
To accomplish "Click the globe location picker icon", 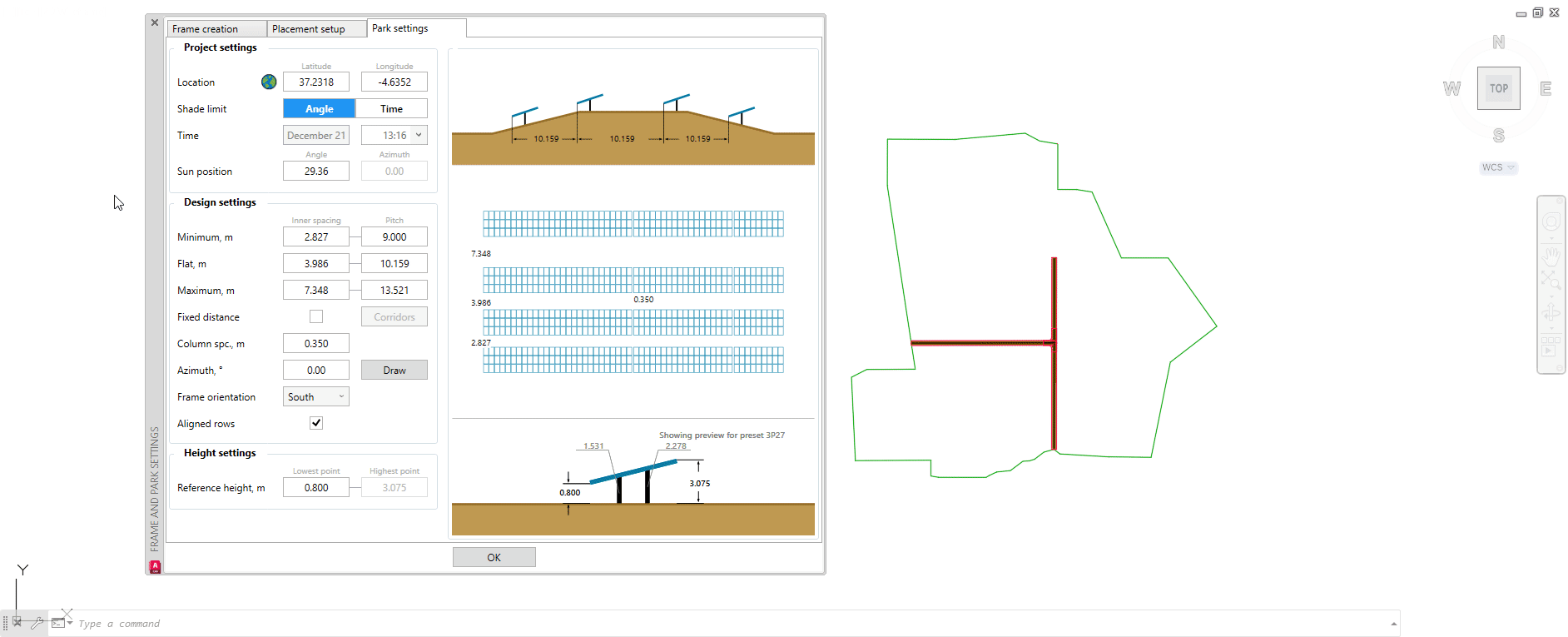I will click(x=268, y=82).
